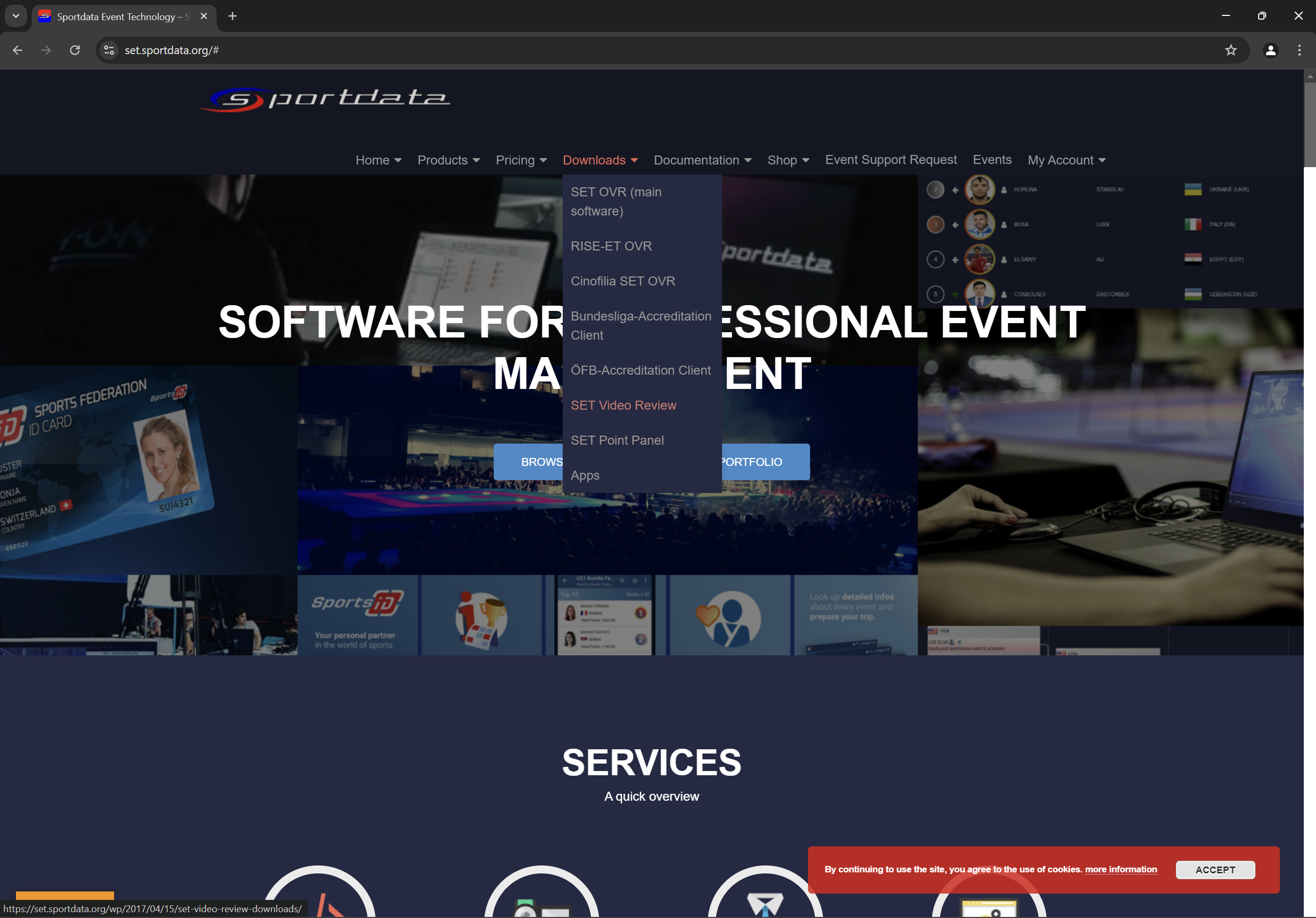Reload the current page
Image resolution: width=1316 pixels, height=918 pixels.
(74, 50)
